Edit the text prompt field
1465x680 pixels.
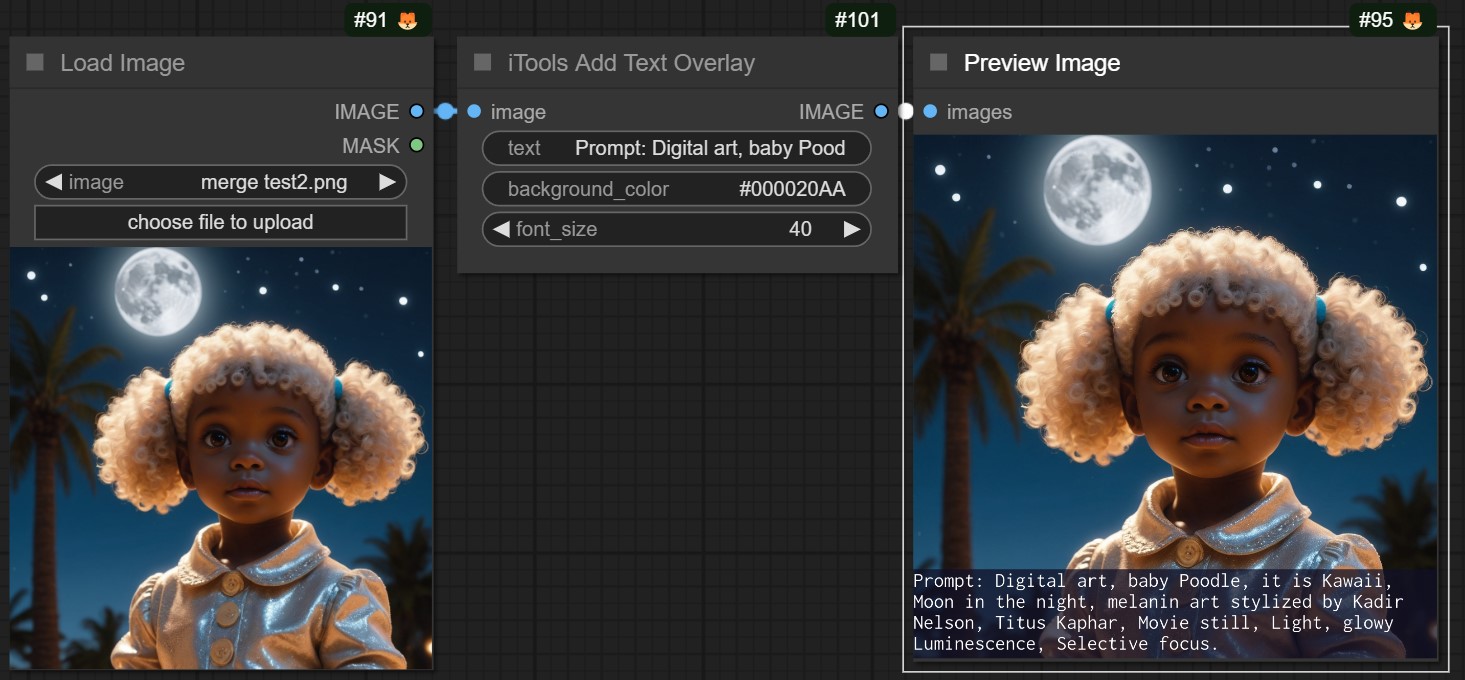coord(677,148)
